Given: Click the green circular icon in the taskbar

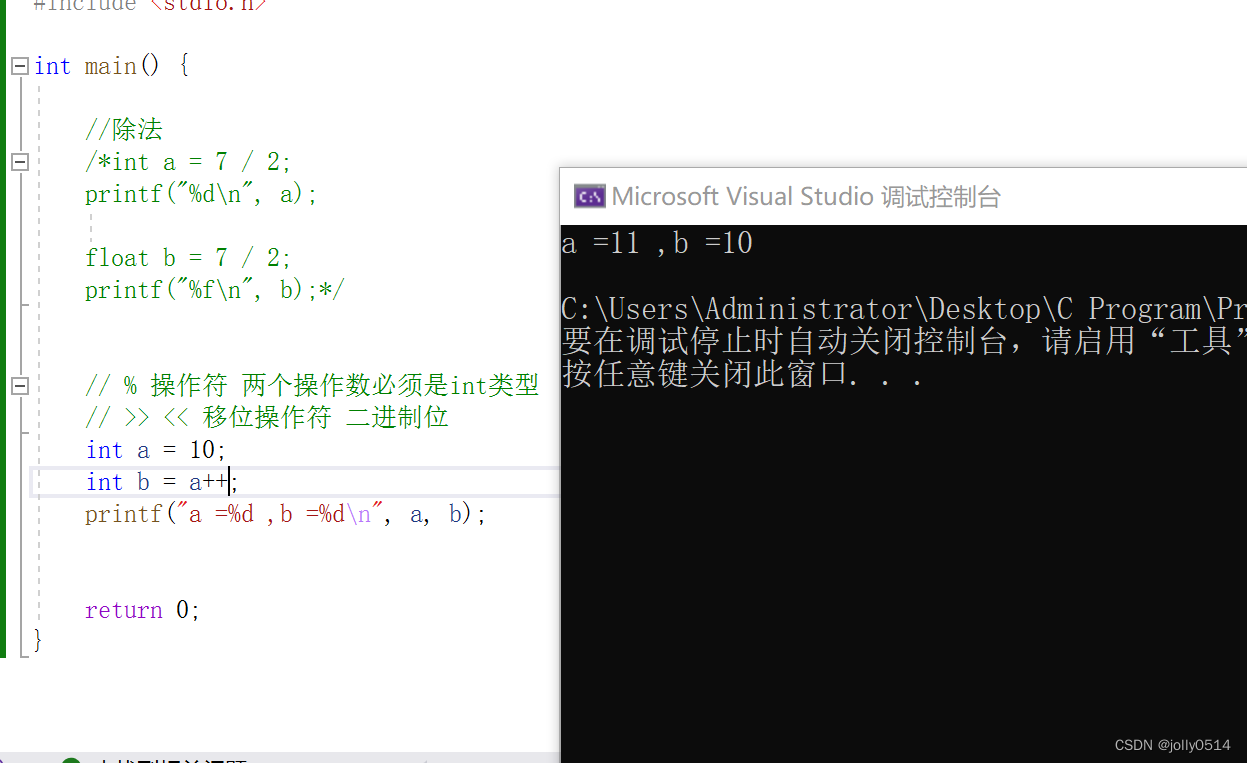Looking at the screenshot, I should tap(70, 762).
